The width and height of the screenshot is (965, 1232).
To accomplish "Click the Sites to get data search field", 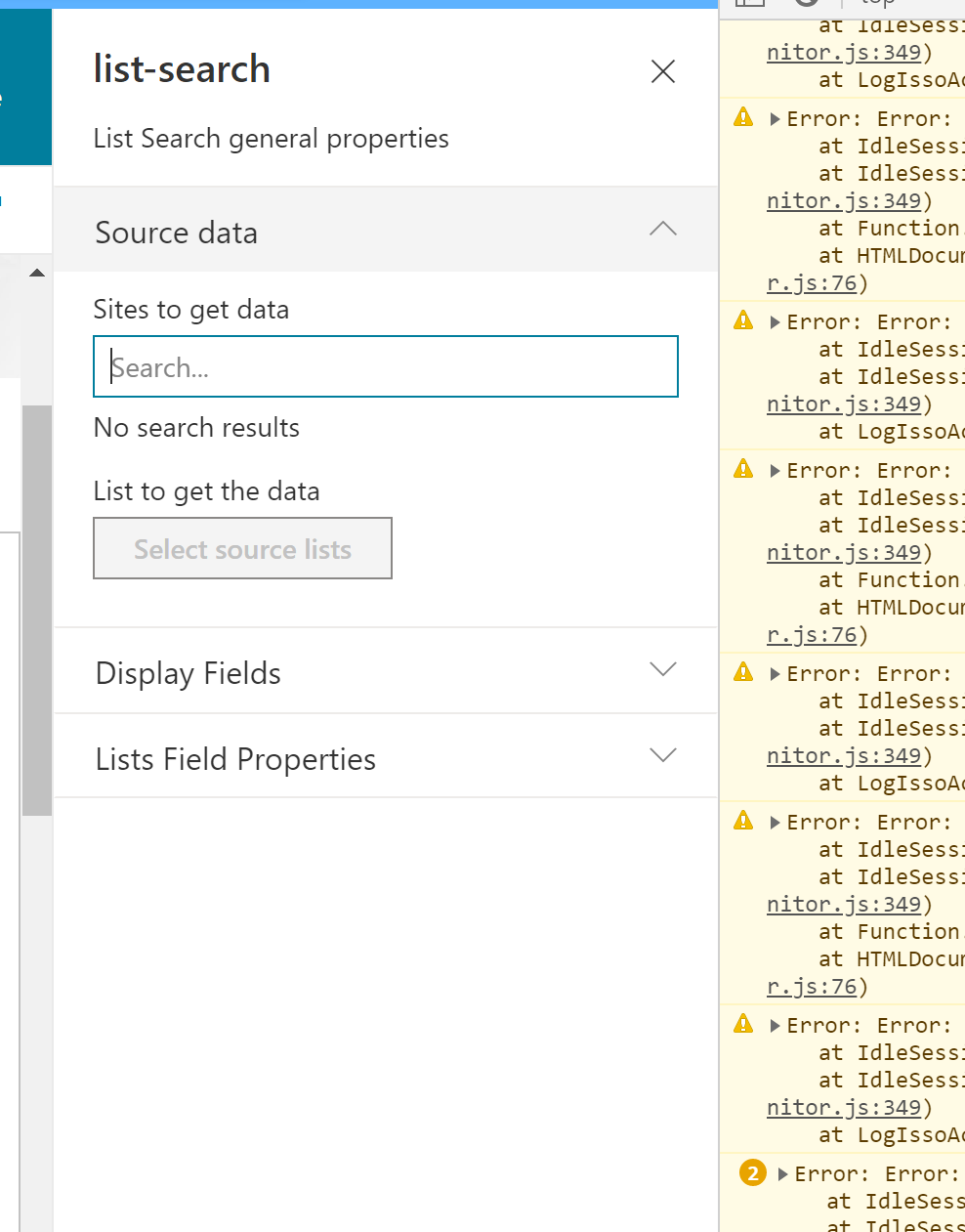I will (x=385, y=366).
